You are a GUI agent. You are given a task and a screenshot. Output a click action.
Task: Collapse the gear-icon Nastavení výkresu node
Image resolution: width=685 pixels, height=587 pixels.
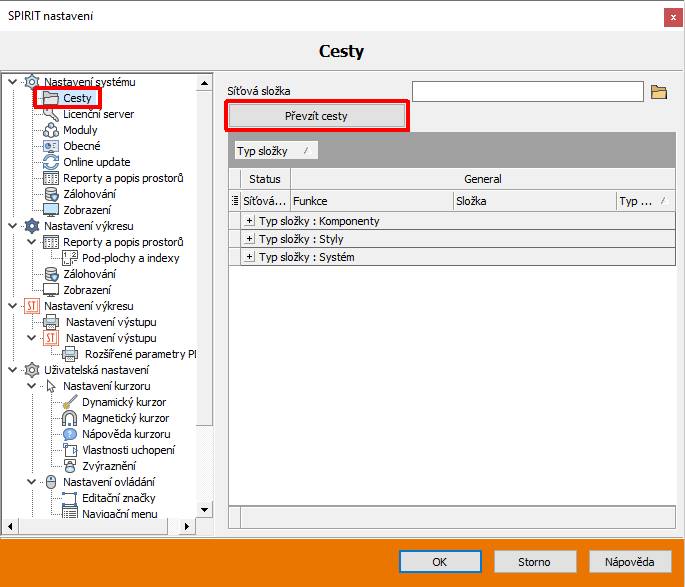pyautogui.click(x=13, y=226)
